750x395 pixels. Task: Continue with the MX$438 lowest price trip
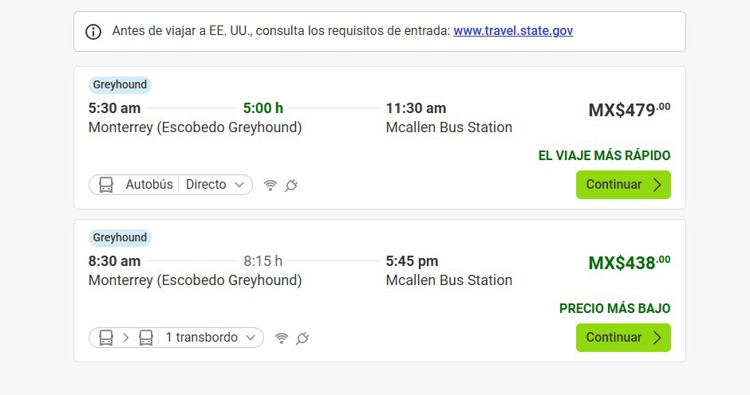pos(623,338)
